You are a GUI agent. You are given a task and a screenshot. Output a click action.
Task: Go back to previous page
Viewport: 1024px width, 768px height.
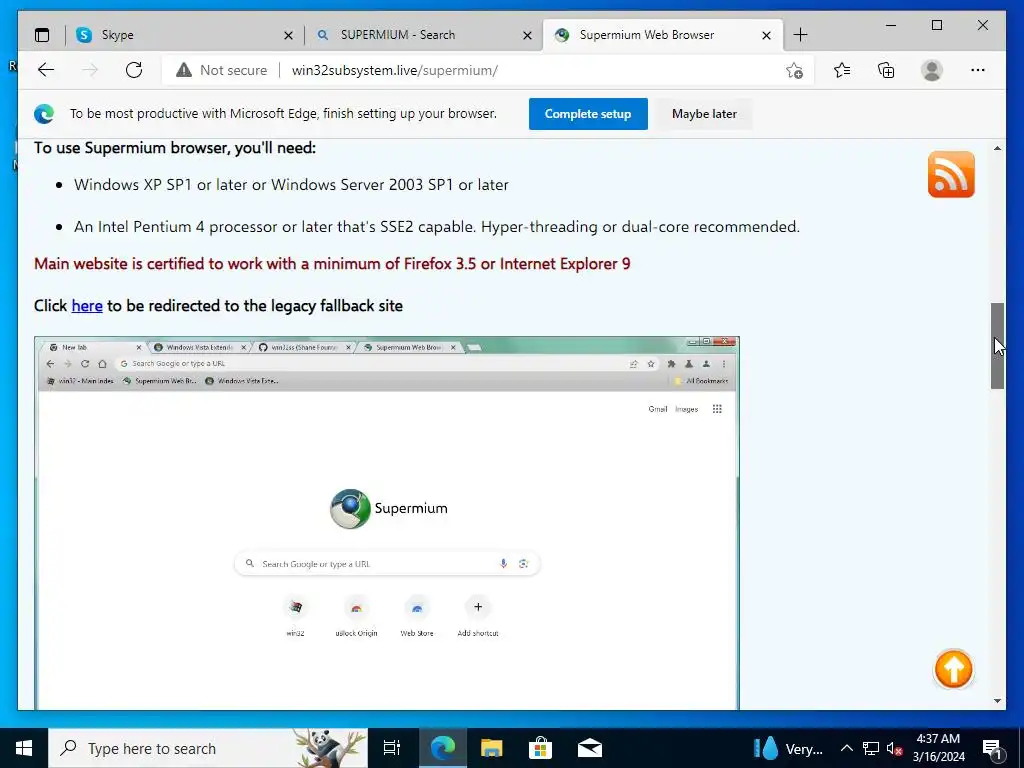click(x=46, y=70)
